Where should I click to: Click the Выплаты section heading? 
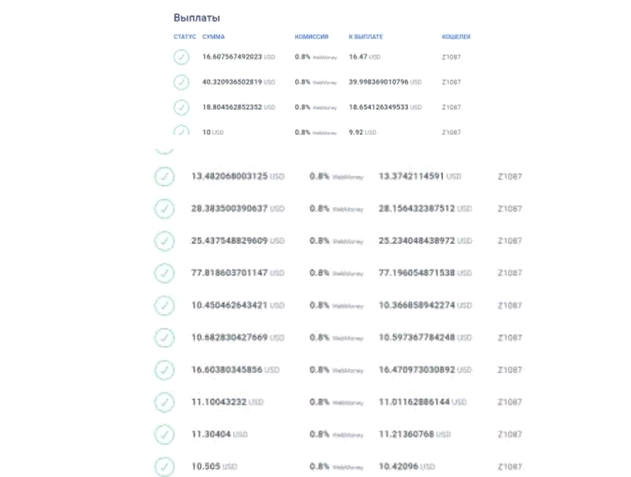(197, 18)
